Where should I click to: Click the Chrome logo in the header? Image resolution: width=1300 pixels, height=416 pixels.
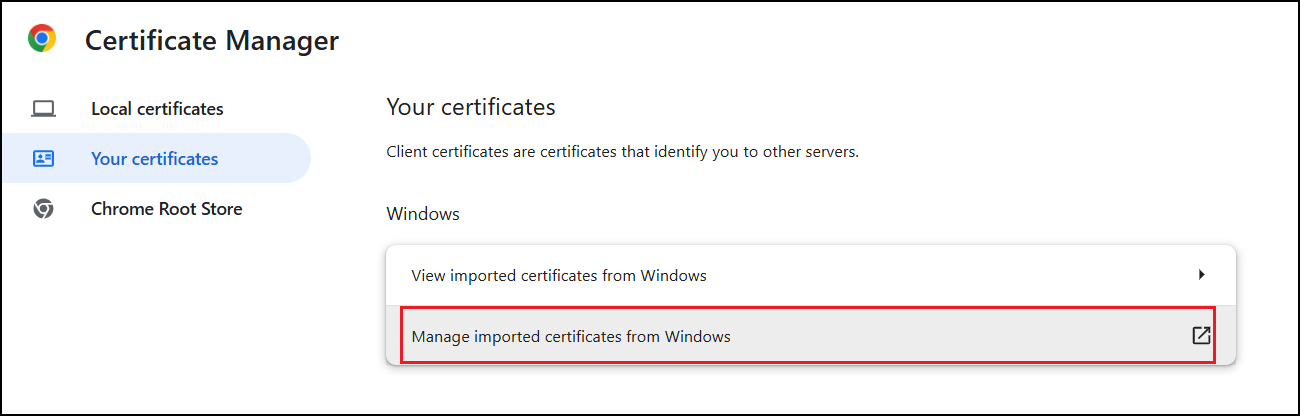pos(42,39)
